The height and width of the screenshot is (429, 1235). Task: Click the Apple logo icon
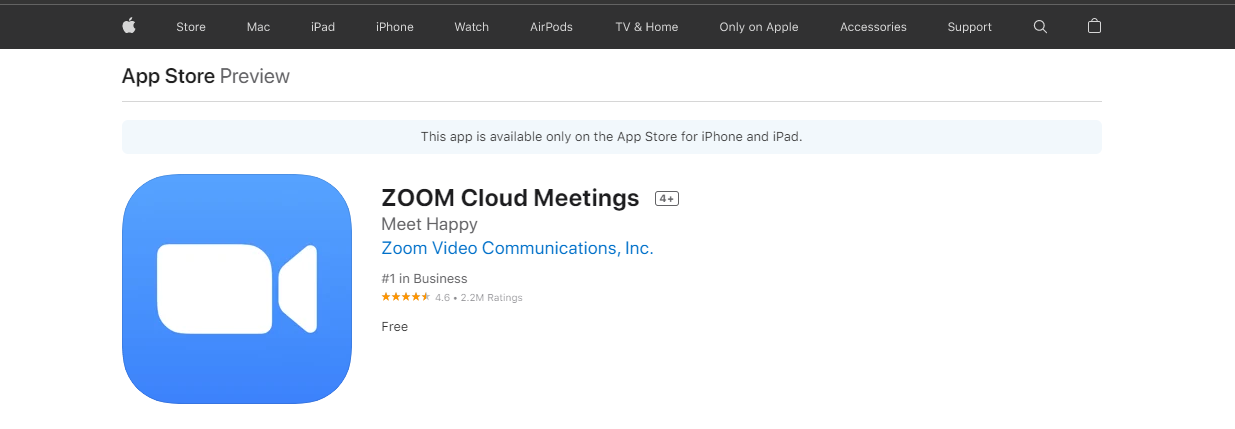point(129,27)
